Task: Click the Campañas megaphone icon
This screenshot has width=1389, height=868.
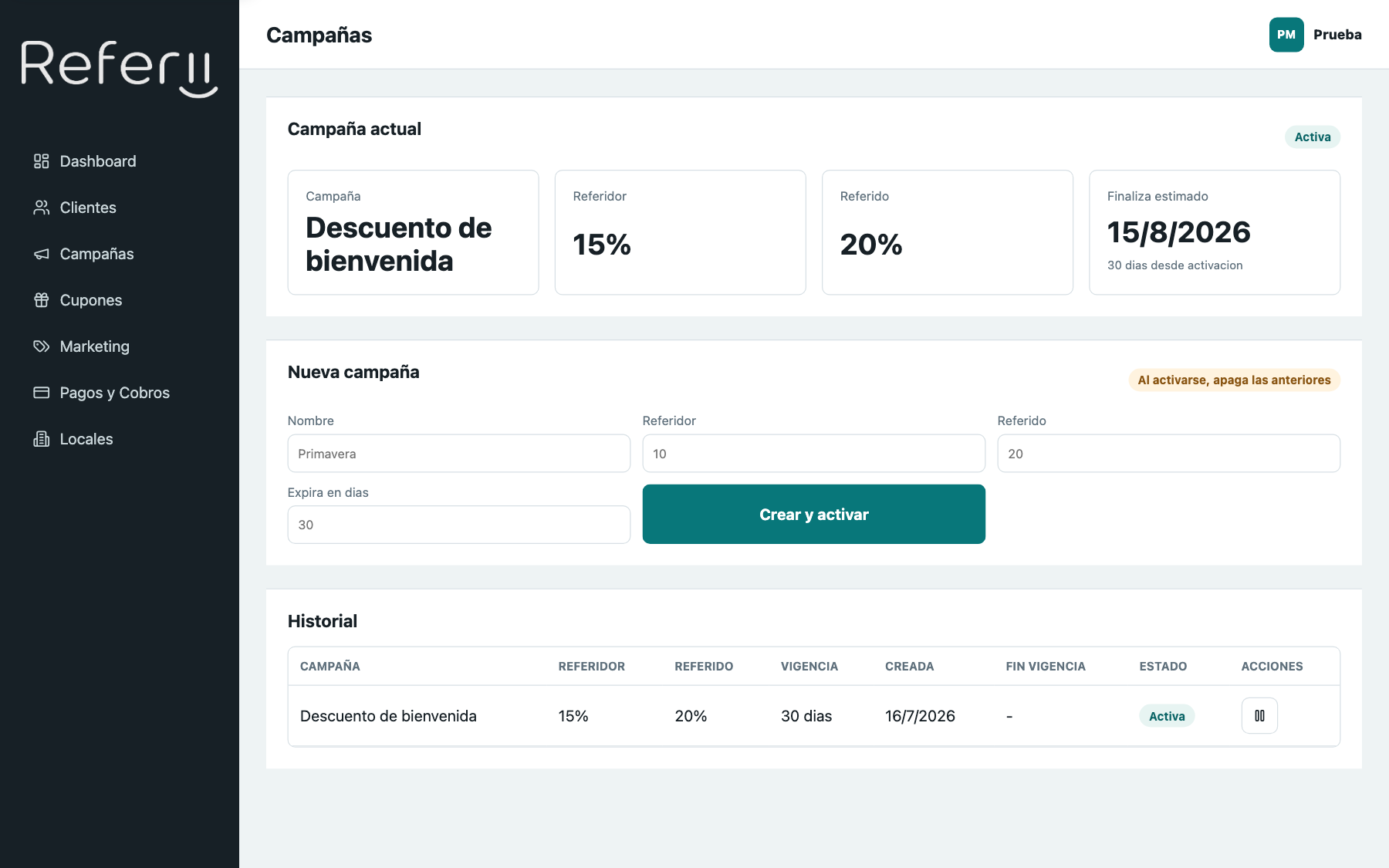Action: pyautogui.click(x=42, y=254)
